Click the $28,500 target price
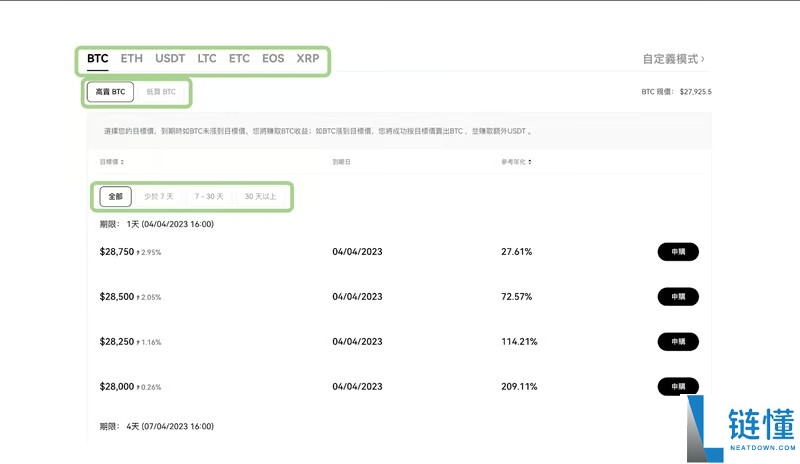Screen dimensions: 800x464 pyautogui.click(x=117, y=297)
